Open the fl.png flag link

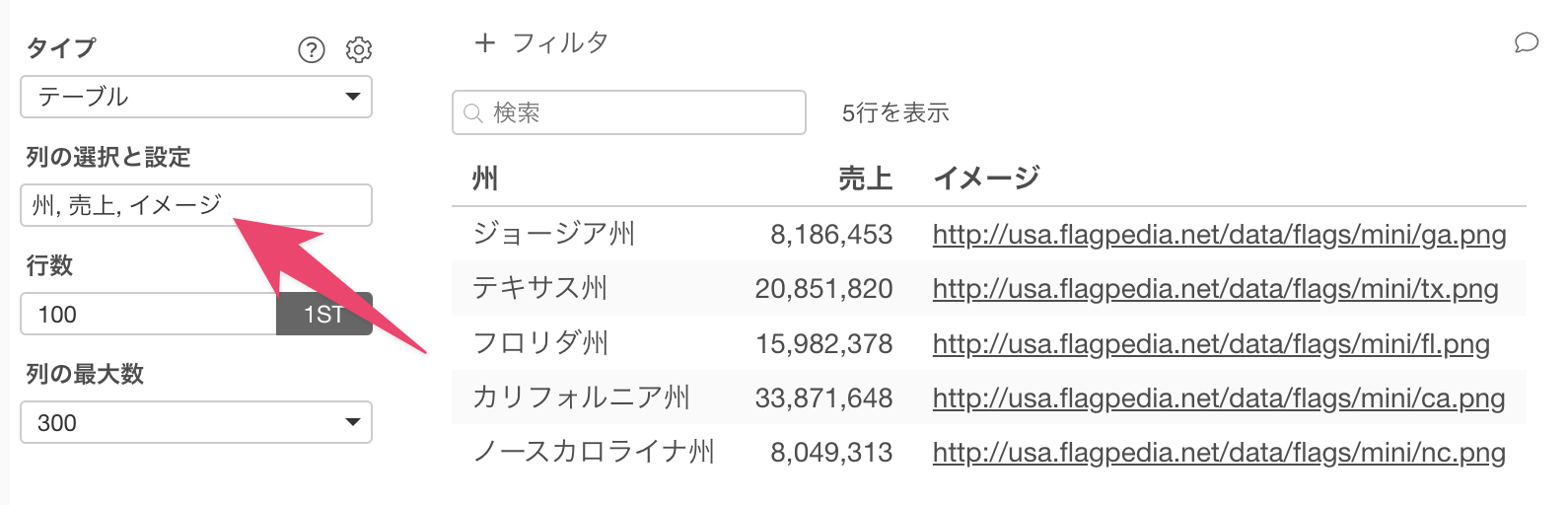[x=1211, y=343]
